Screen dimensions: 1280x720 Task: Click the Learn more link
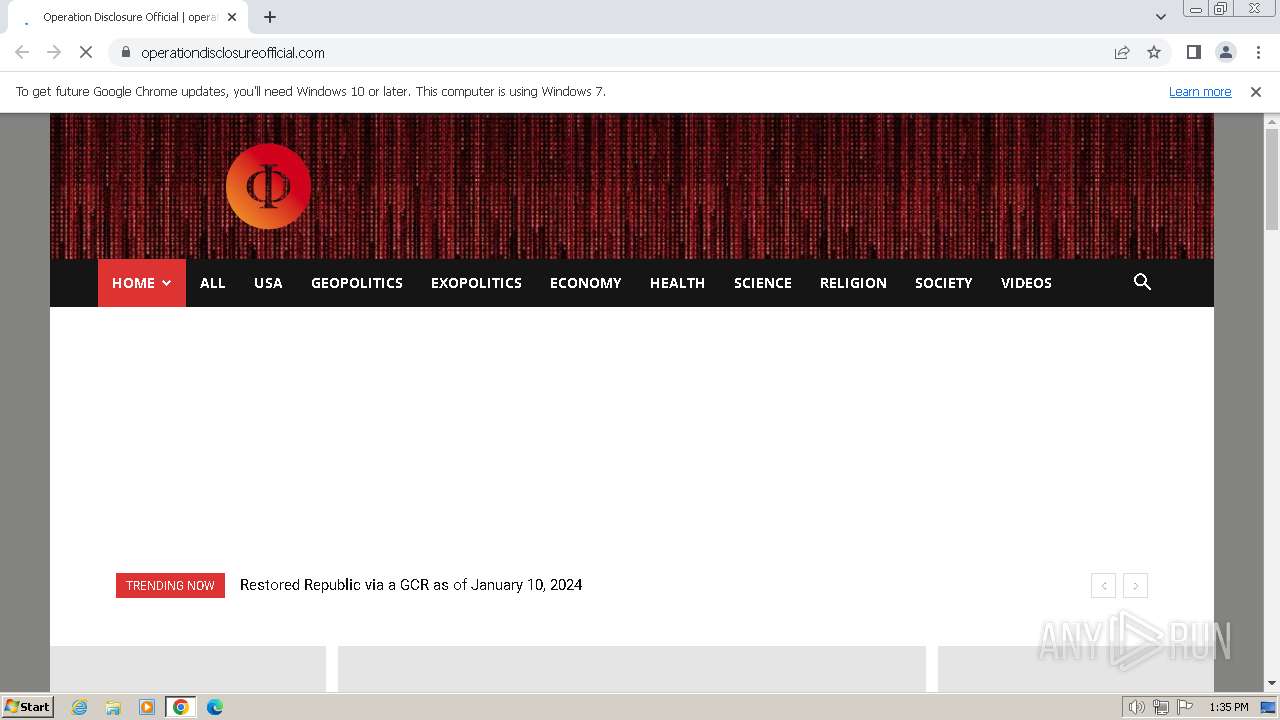coord(1200,92)
